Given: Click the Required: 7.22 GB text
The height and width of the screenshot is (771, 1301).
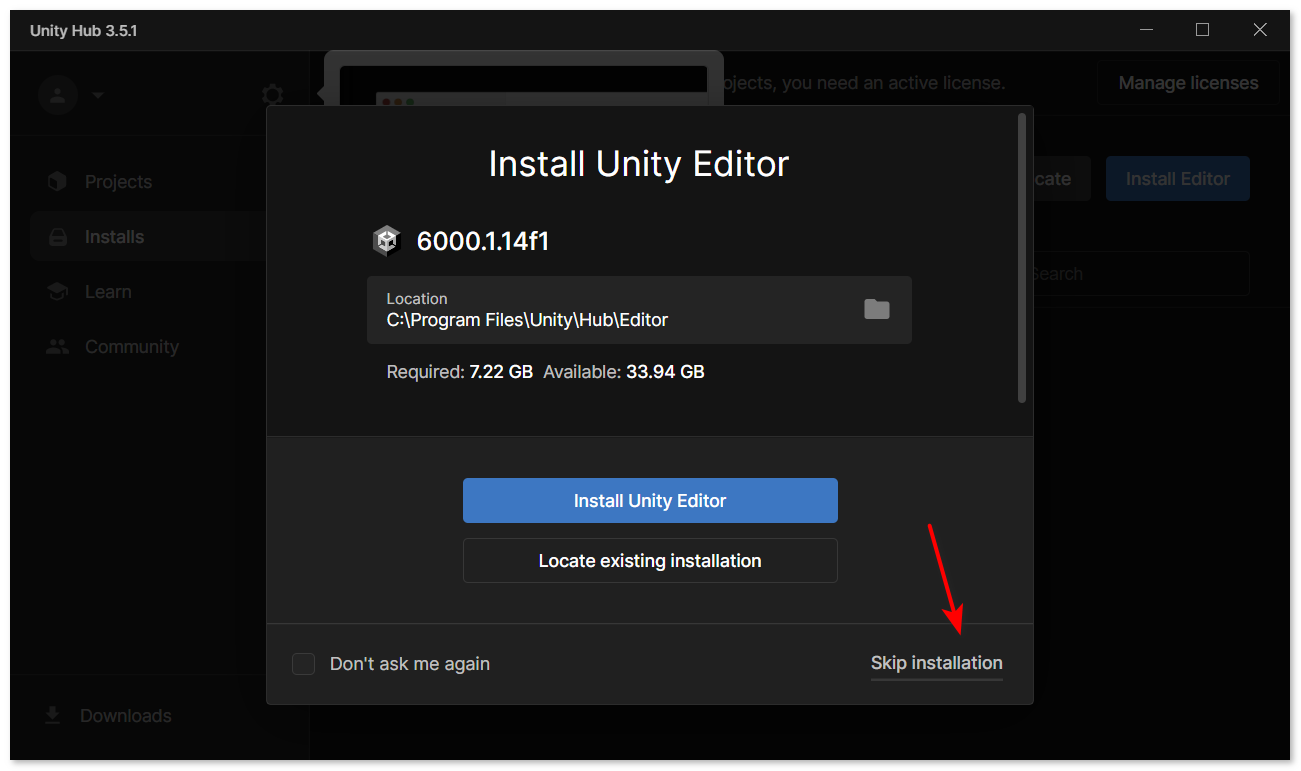Looking at the screenshot, I should (x=460, y=372).
